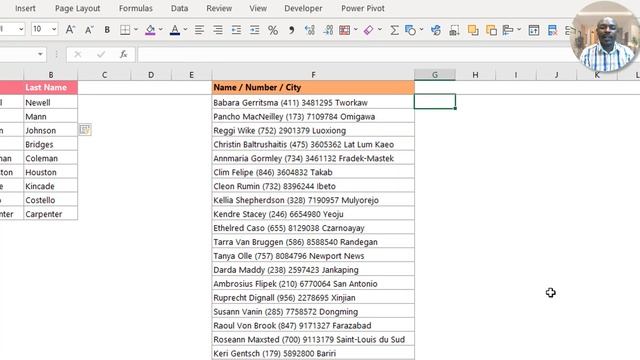
Task: Select cell 'Ruprecht Dignall (956) 2278695 Xinjian'
Action: (x=313, y=298)
